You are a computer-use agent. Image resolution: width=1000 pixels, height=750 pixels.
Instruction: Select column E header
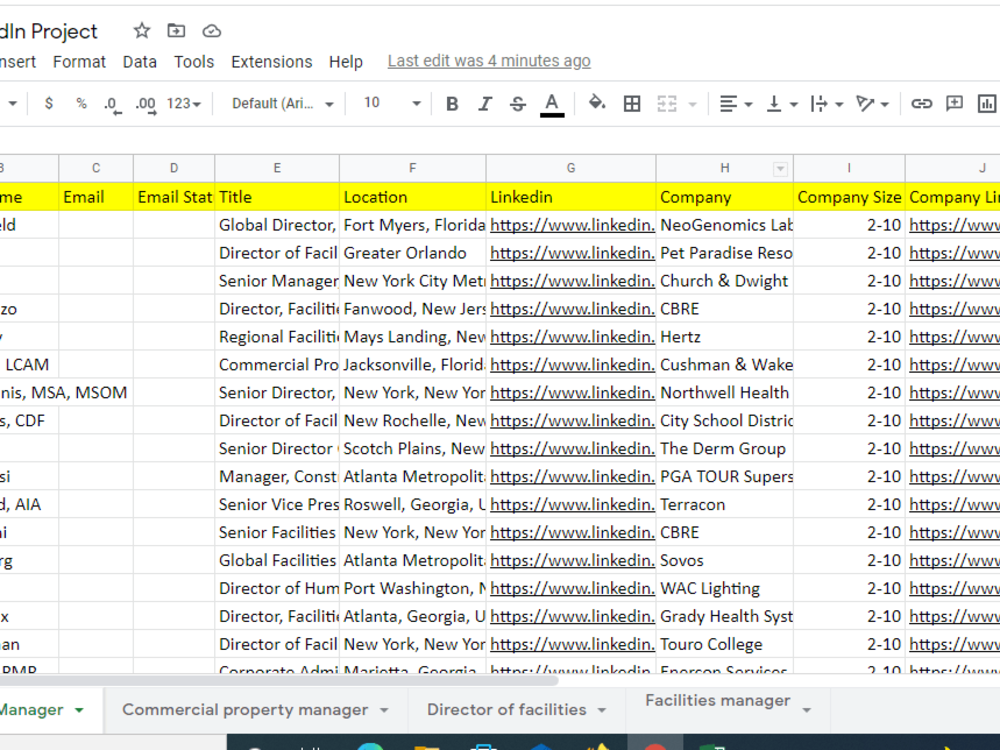[277, 168]
